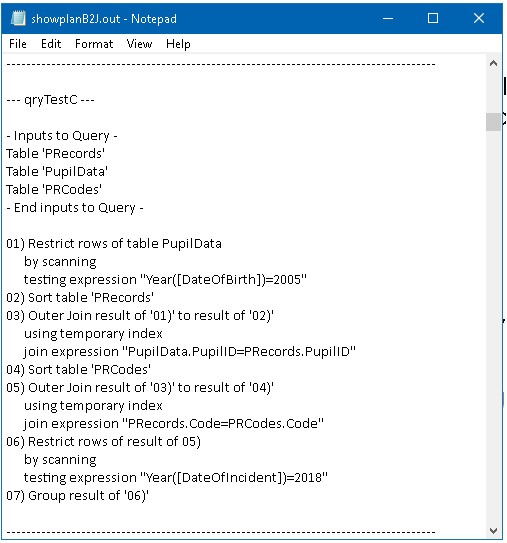The height and width of the screenshot is (543, 507).
Task: Open the View menu
Action: tap(139, 44)
